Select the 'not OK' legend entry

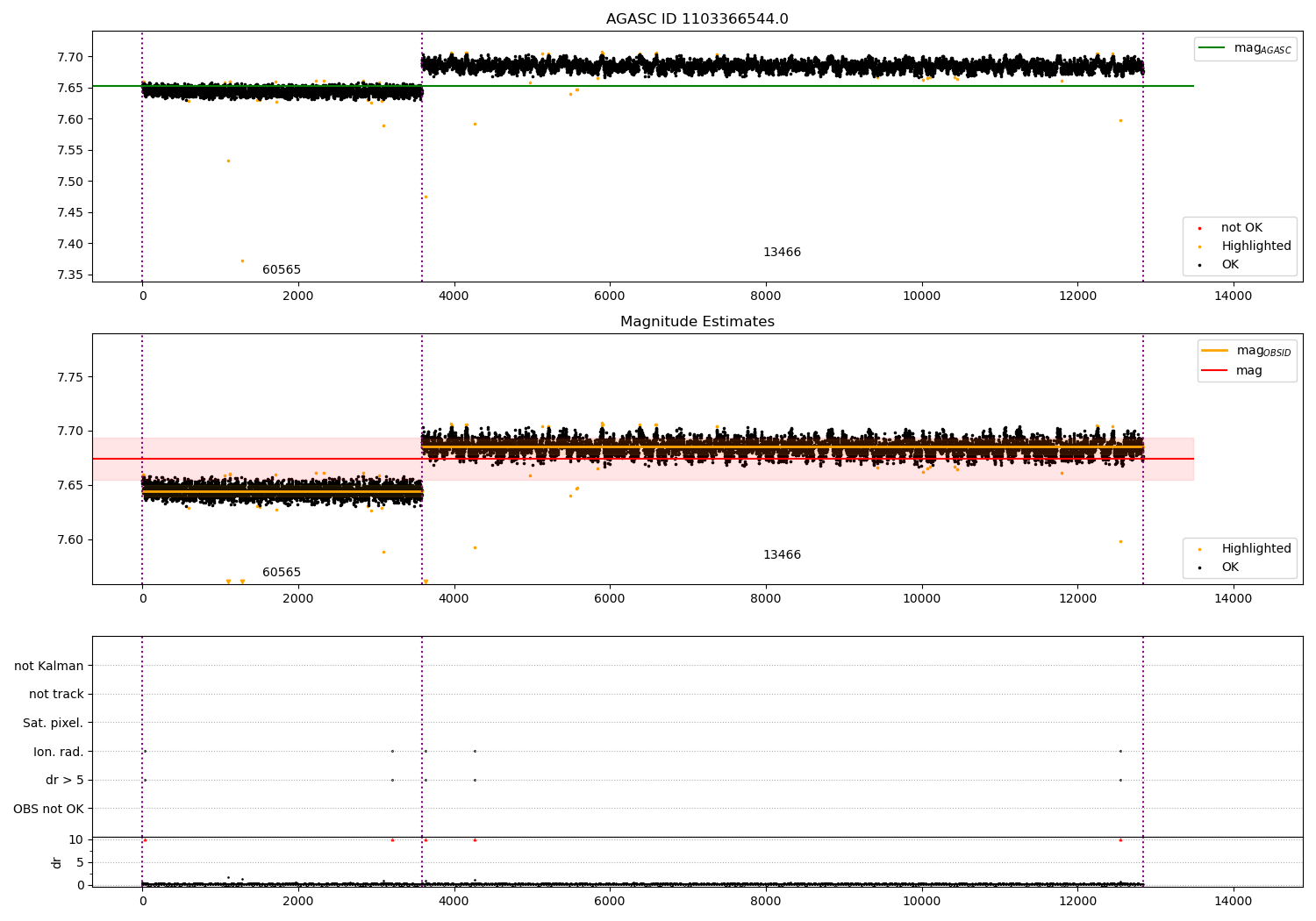1231,228
